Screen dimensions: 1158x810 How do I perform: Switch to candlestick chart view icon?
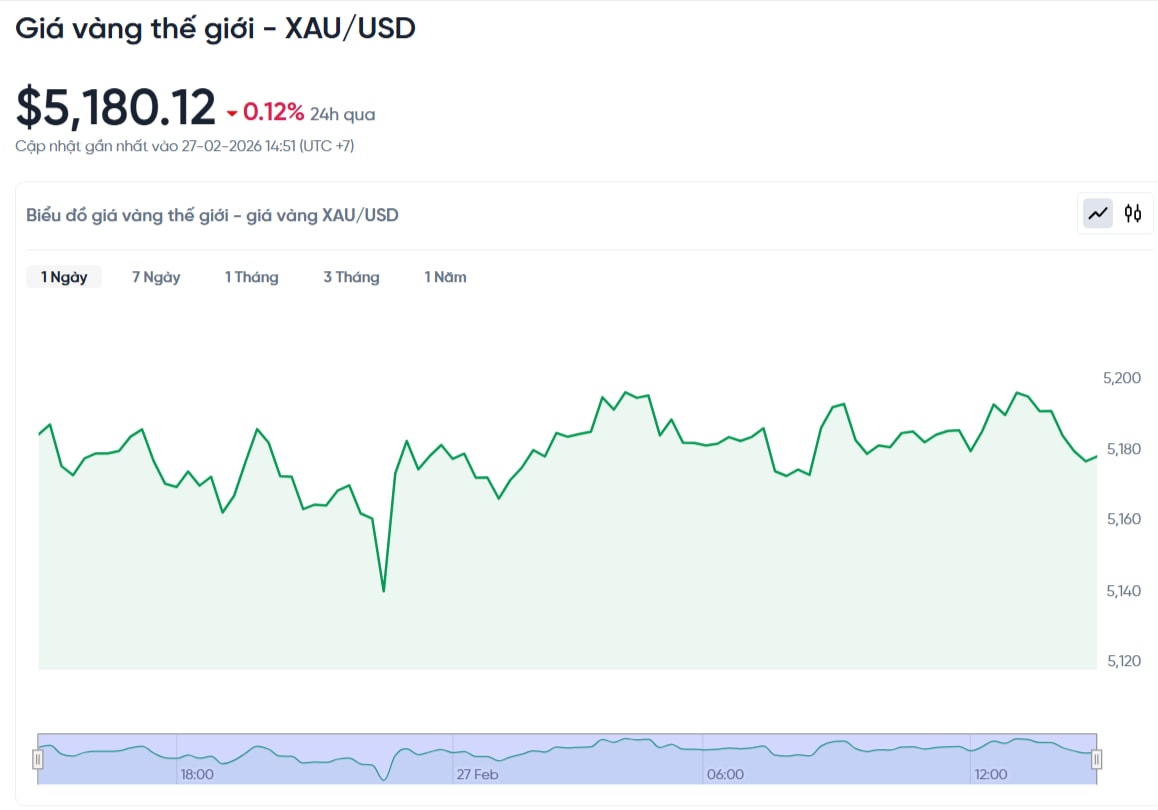(1133, 214)
